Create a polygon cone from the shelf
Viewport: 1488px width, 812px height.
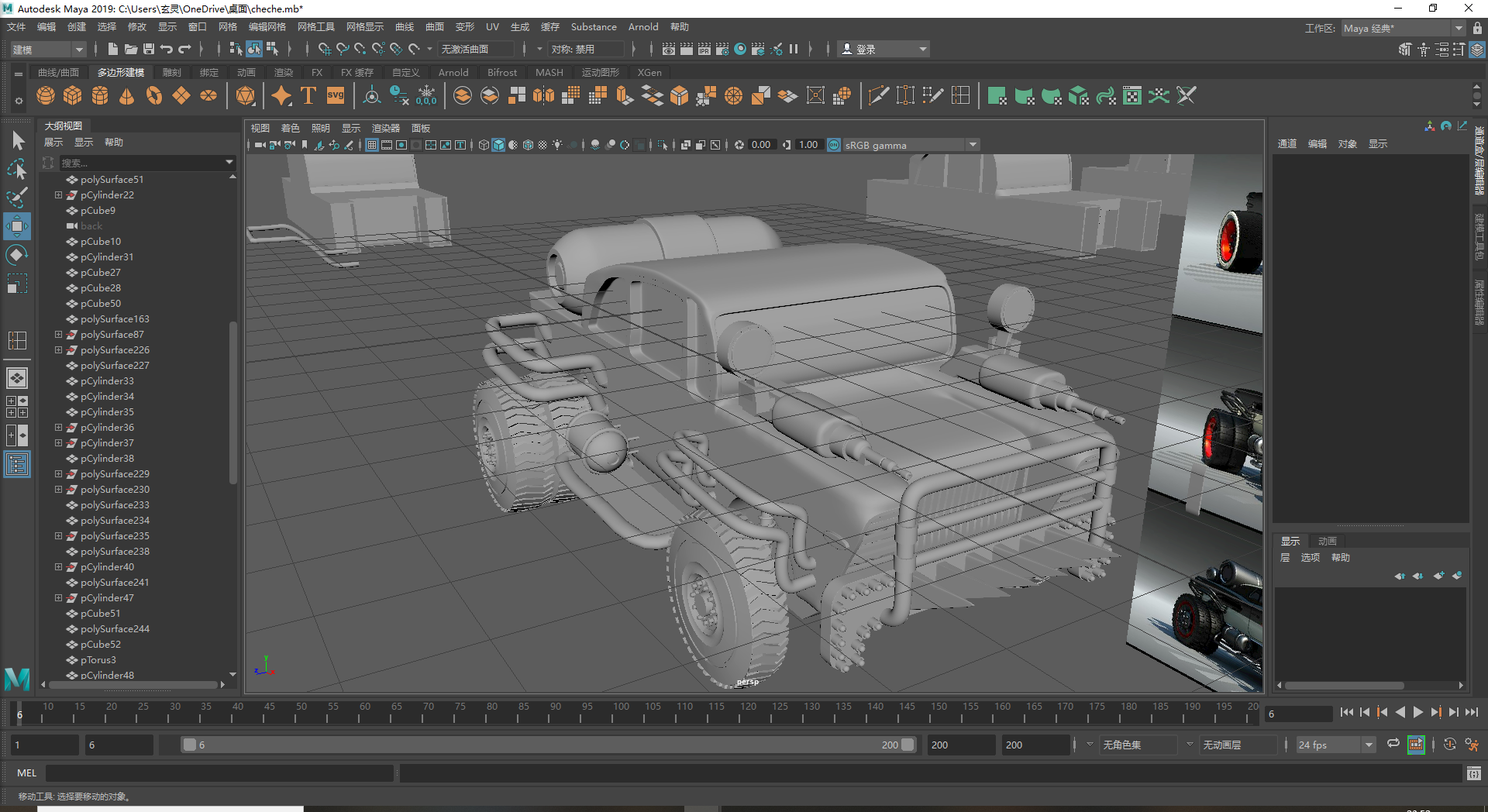coord(127,95)
